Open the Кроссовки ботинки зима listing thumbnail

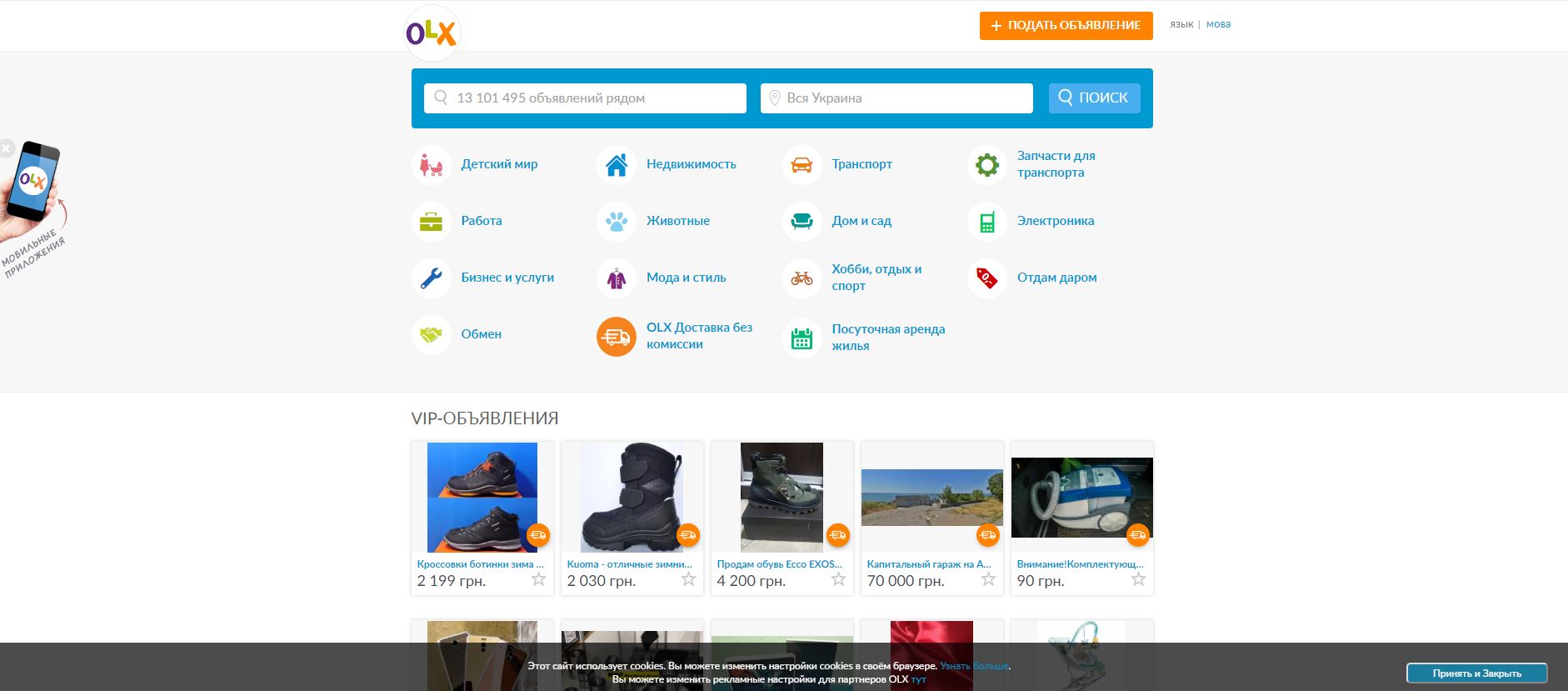pyautogui.click(x=482, y=497)
